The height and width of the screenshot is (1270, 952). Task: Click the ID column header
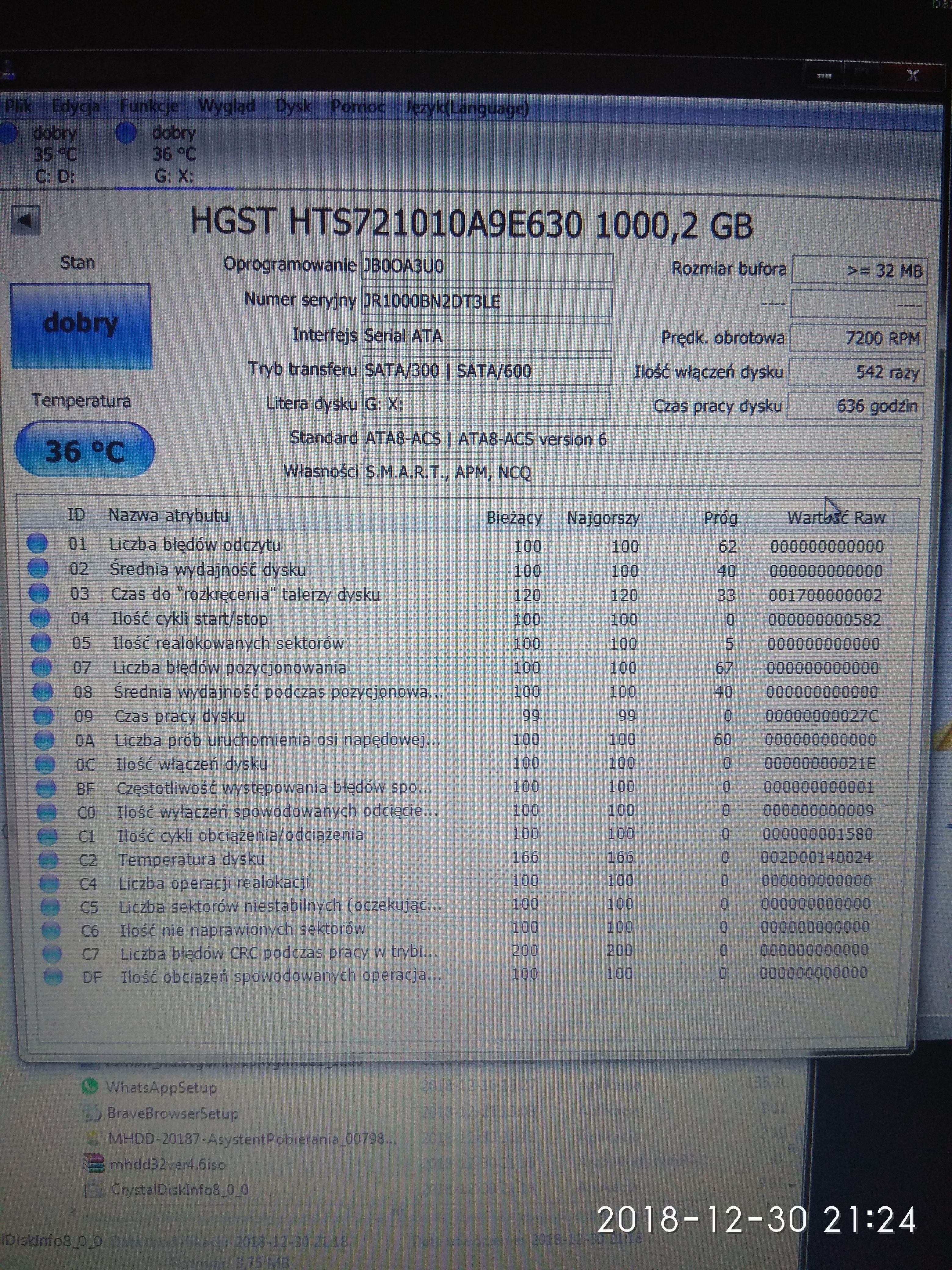click(76, 514)
